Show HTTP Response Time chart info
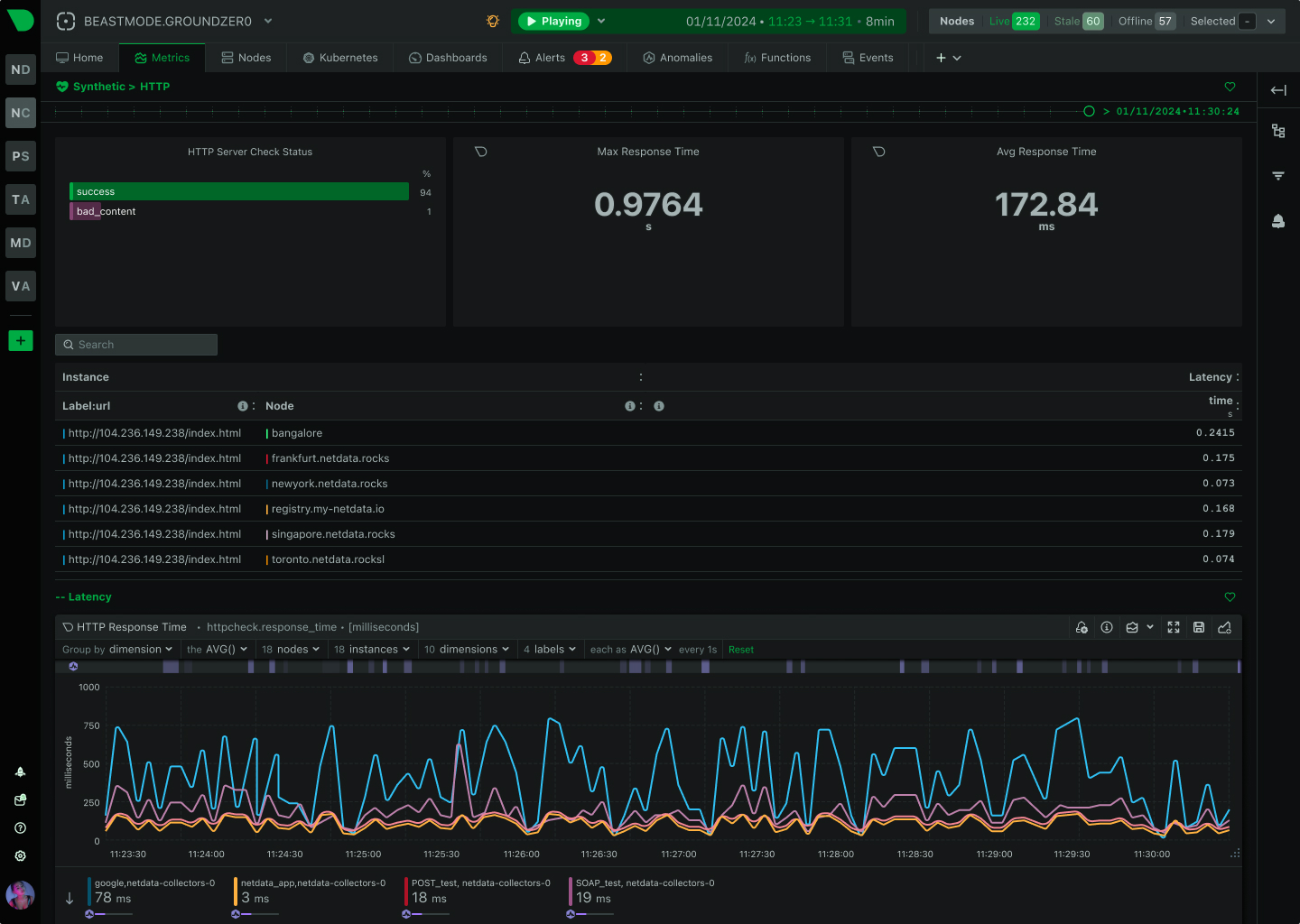This screenshot has height=924, width=1300. point(1107,627)
